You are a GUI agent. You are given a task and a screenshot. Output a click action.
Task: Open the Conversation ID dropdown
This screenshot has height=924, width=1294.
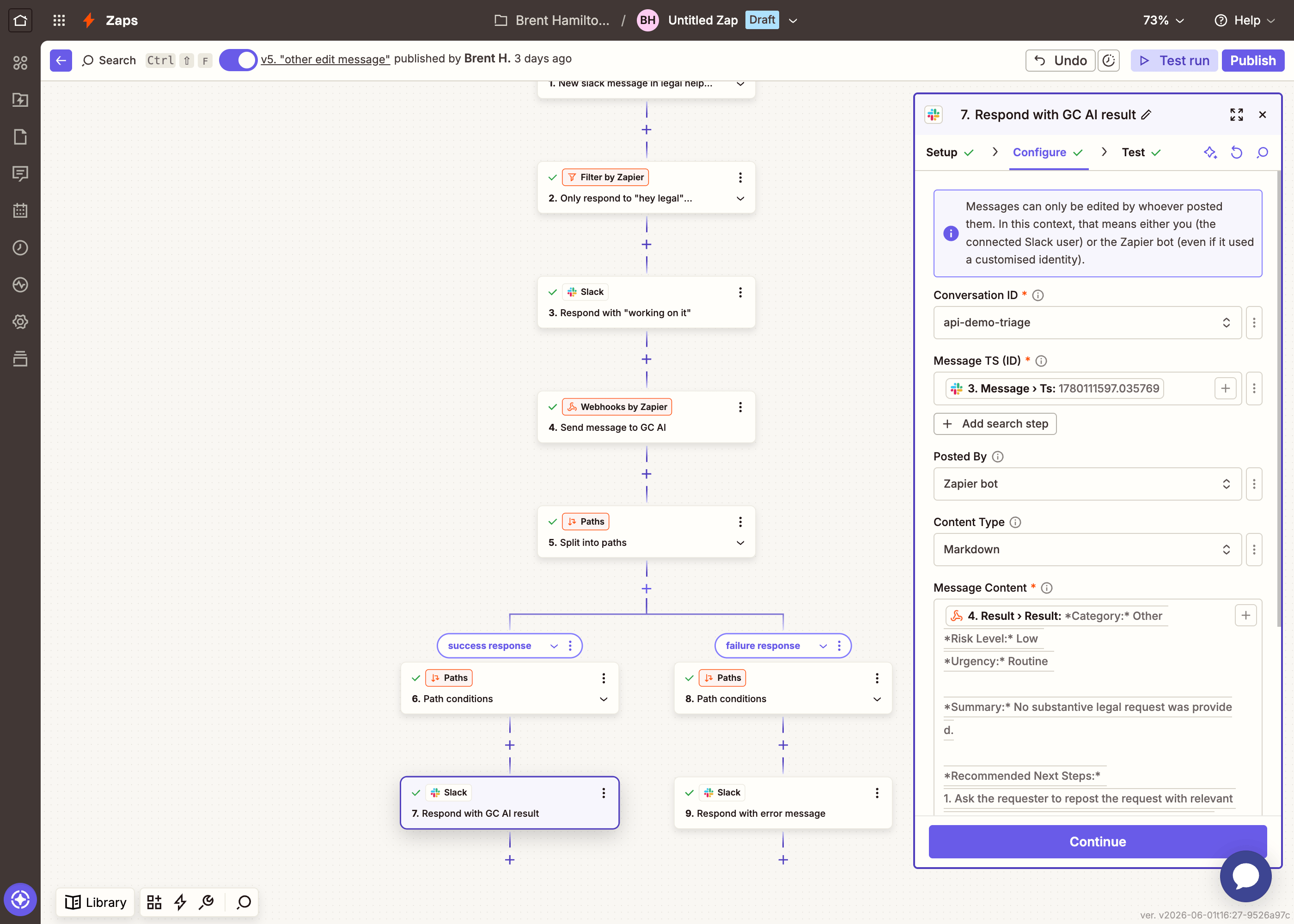coord(1087,323)
